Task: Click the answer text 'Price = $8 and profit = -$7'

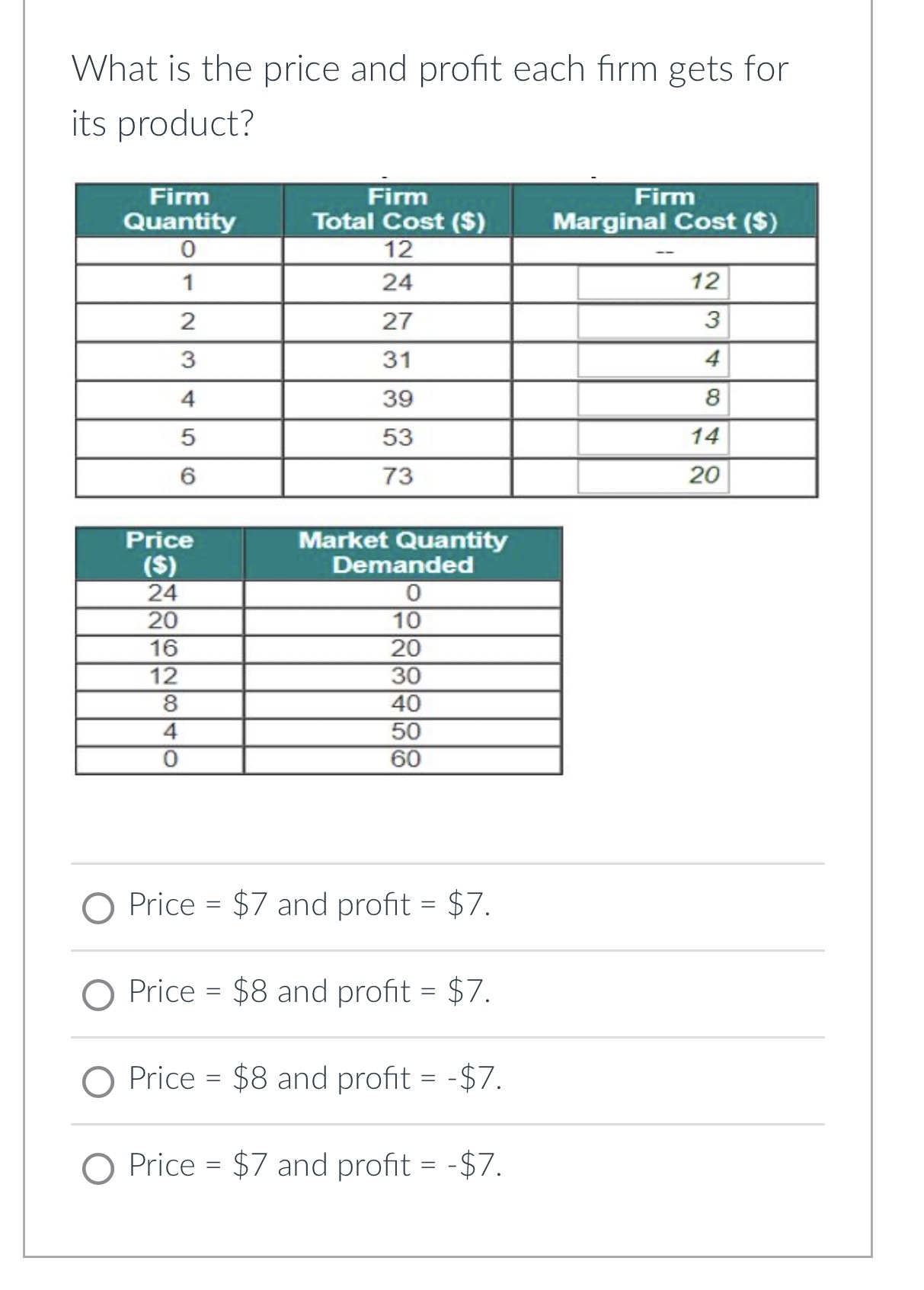Action: click(312, 1080)
